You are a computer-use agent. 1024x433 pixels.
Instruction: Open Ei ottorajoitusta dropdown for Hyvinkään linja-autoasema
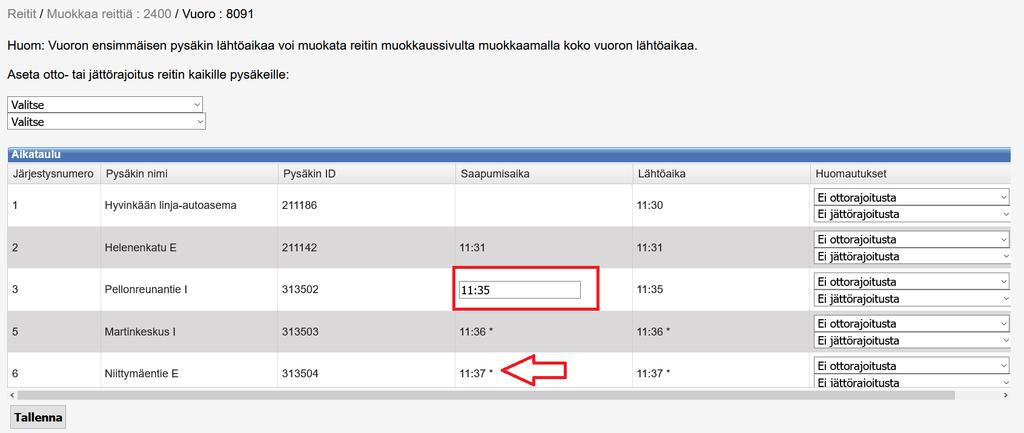(x=911, y=197)
